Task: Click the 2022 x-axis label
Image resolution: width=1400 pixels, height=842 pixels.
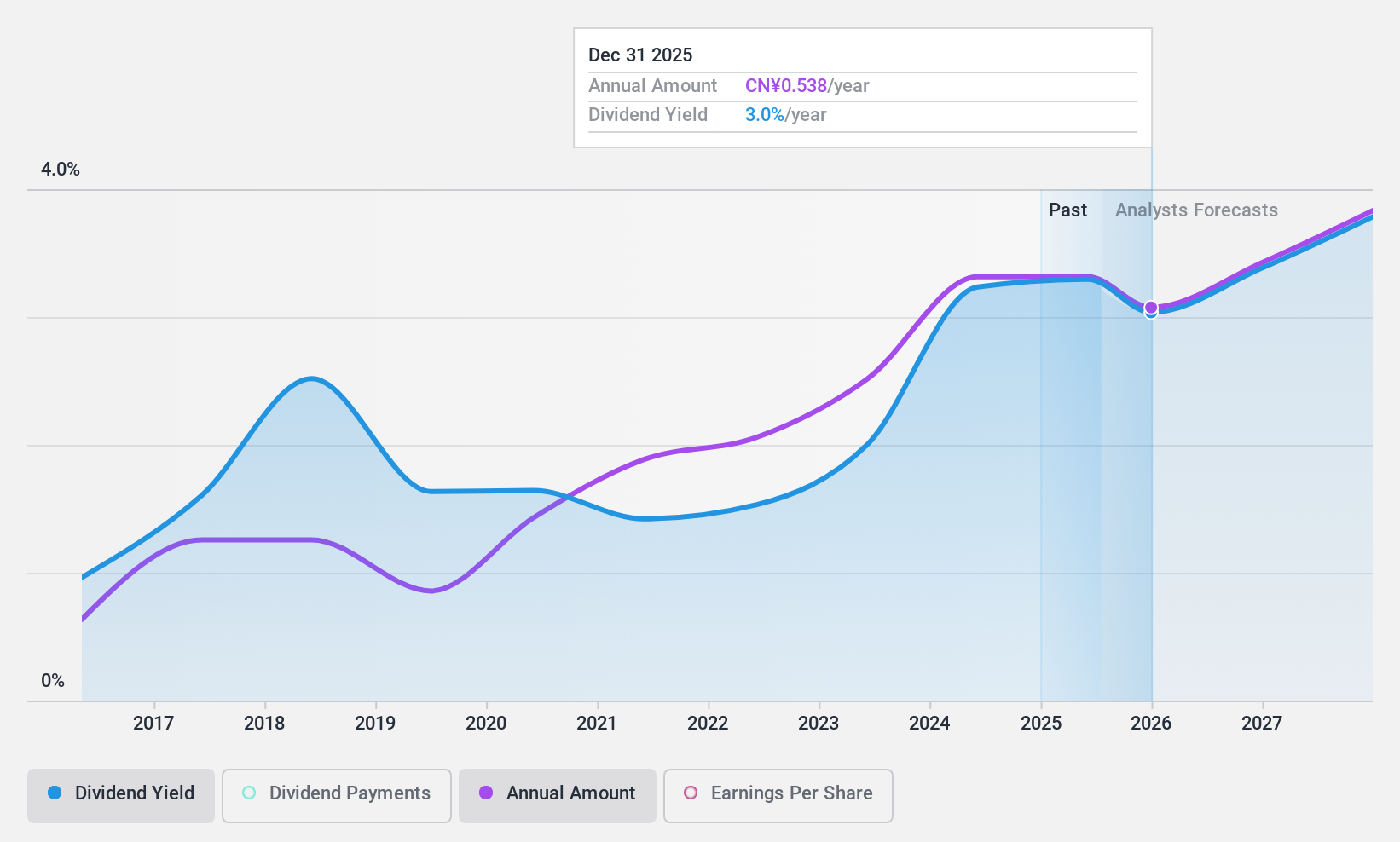Action: [708, 724]
